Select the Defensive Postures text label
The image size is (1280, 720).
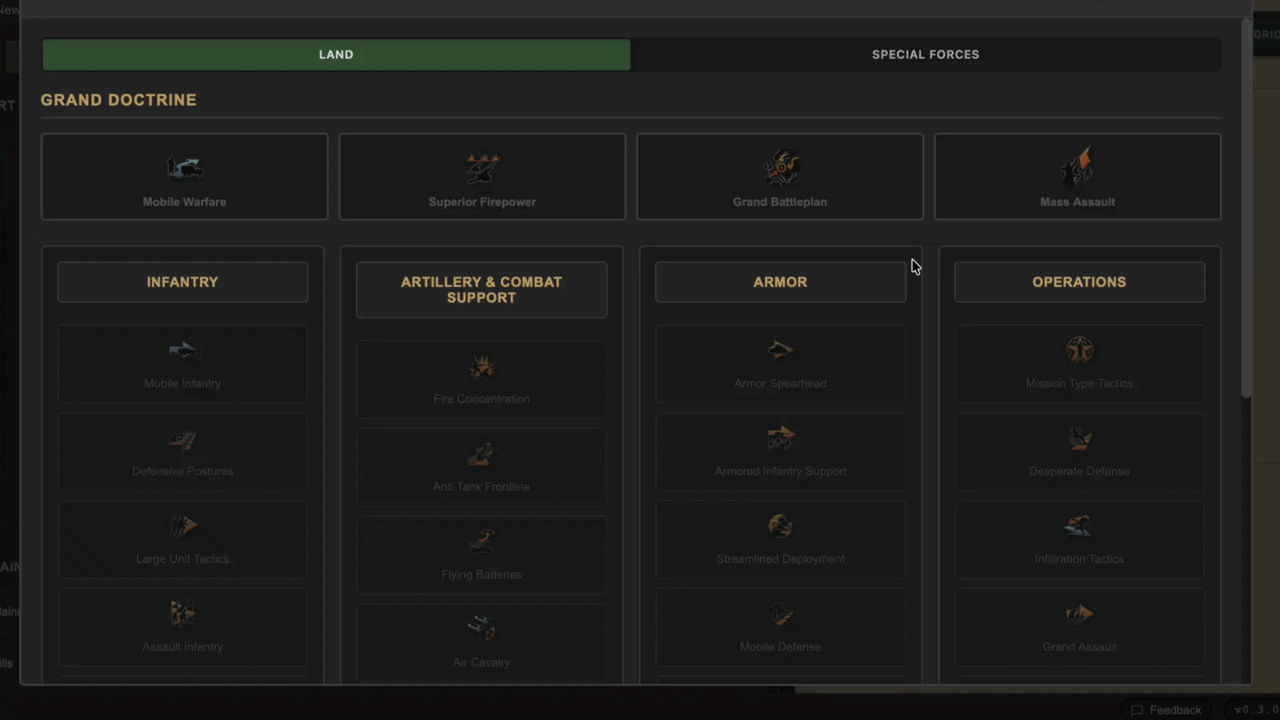[x=182, y=472]
